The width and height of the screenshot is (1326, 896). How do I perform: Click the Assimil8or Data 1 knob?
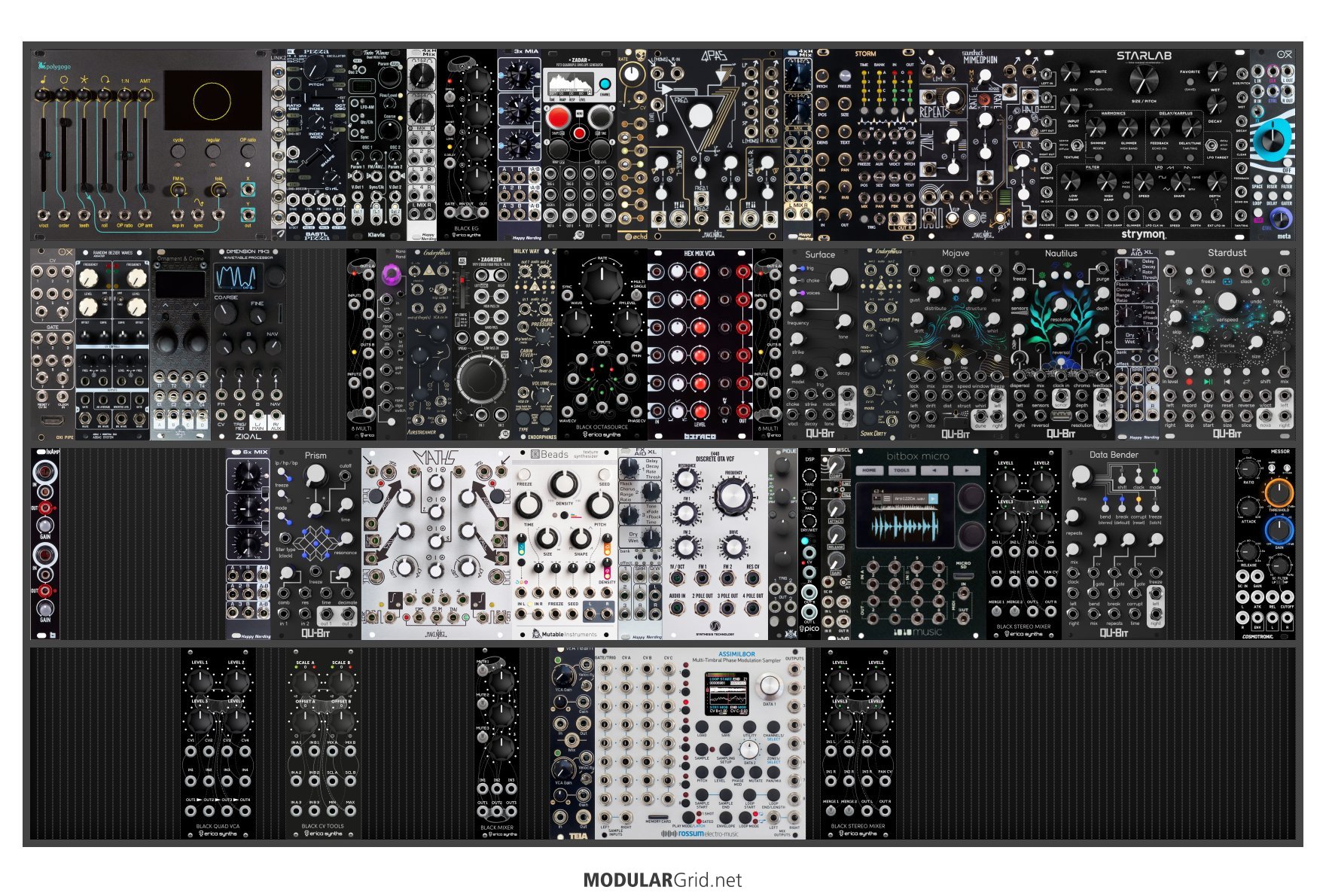click(x=769, y=686)
